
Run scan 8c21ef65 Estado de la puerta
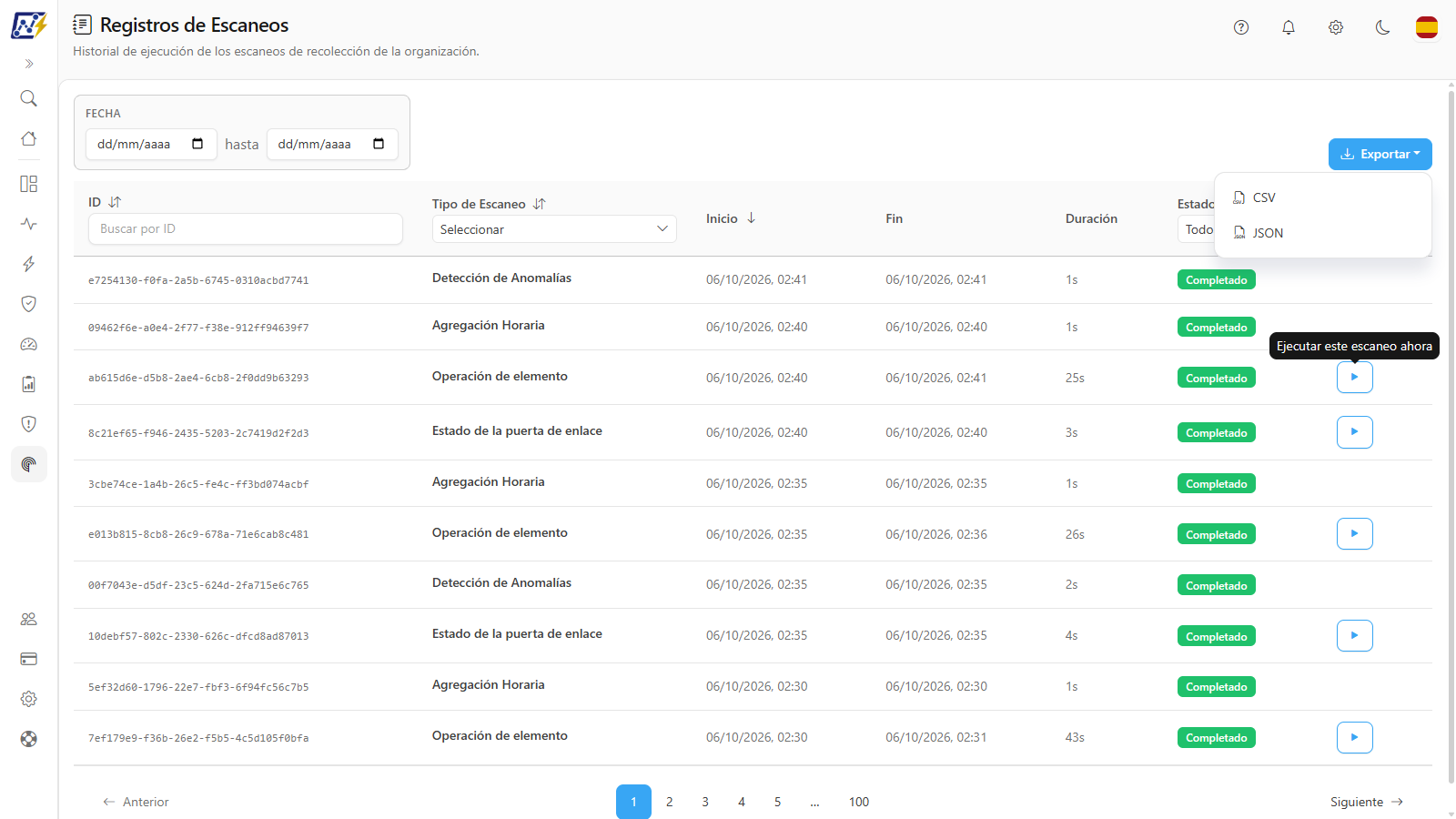(1355, 432)
